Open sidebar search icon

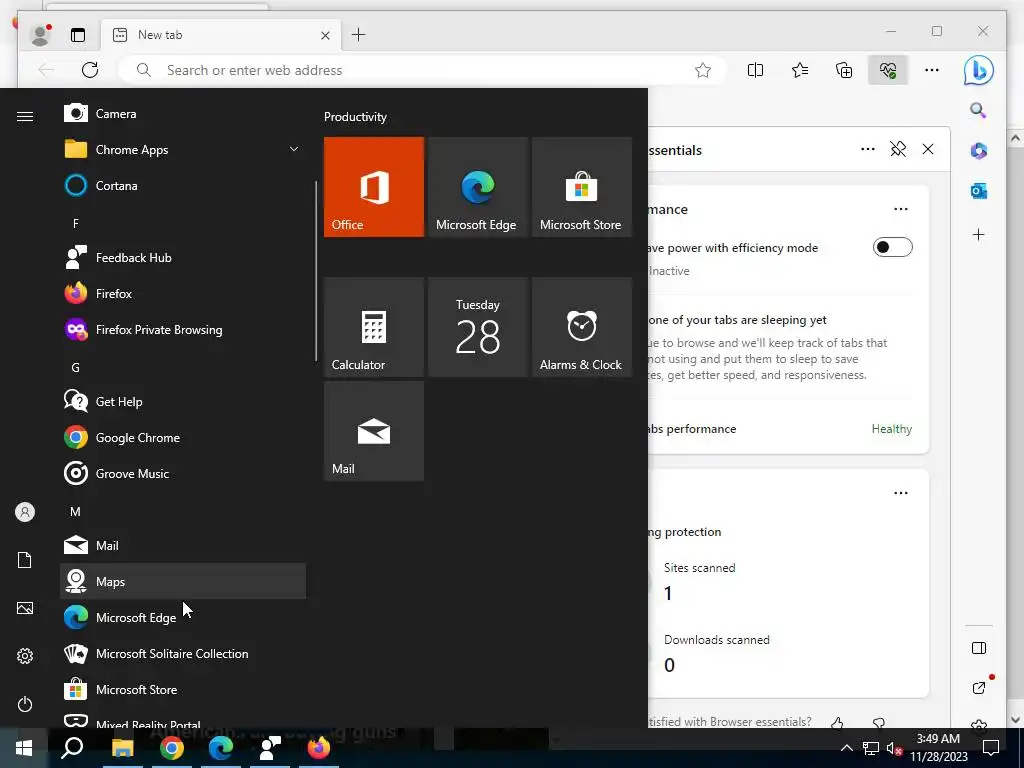click(978, 110)
